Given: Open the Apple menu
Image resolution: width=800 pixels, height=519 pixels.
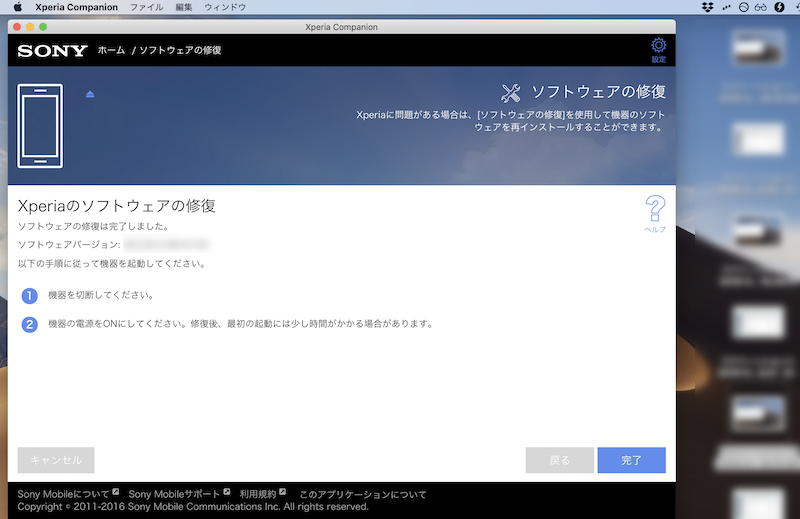Looking at the screenshot, I should (x=17, y=7).
